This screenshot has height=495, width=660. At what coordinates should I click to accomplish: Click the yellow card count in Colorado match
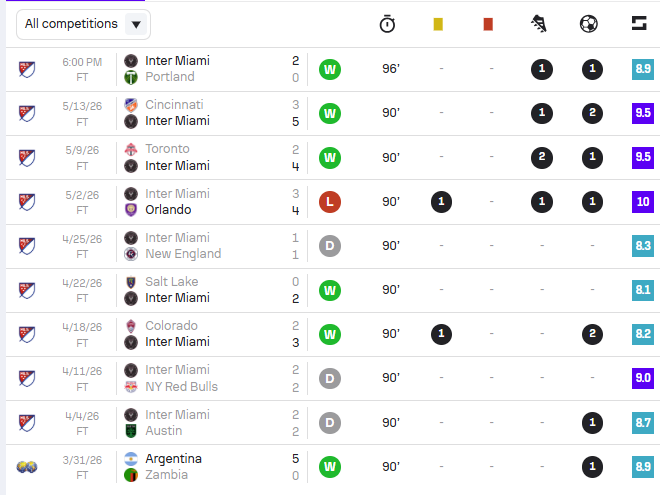point(441,334)
